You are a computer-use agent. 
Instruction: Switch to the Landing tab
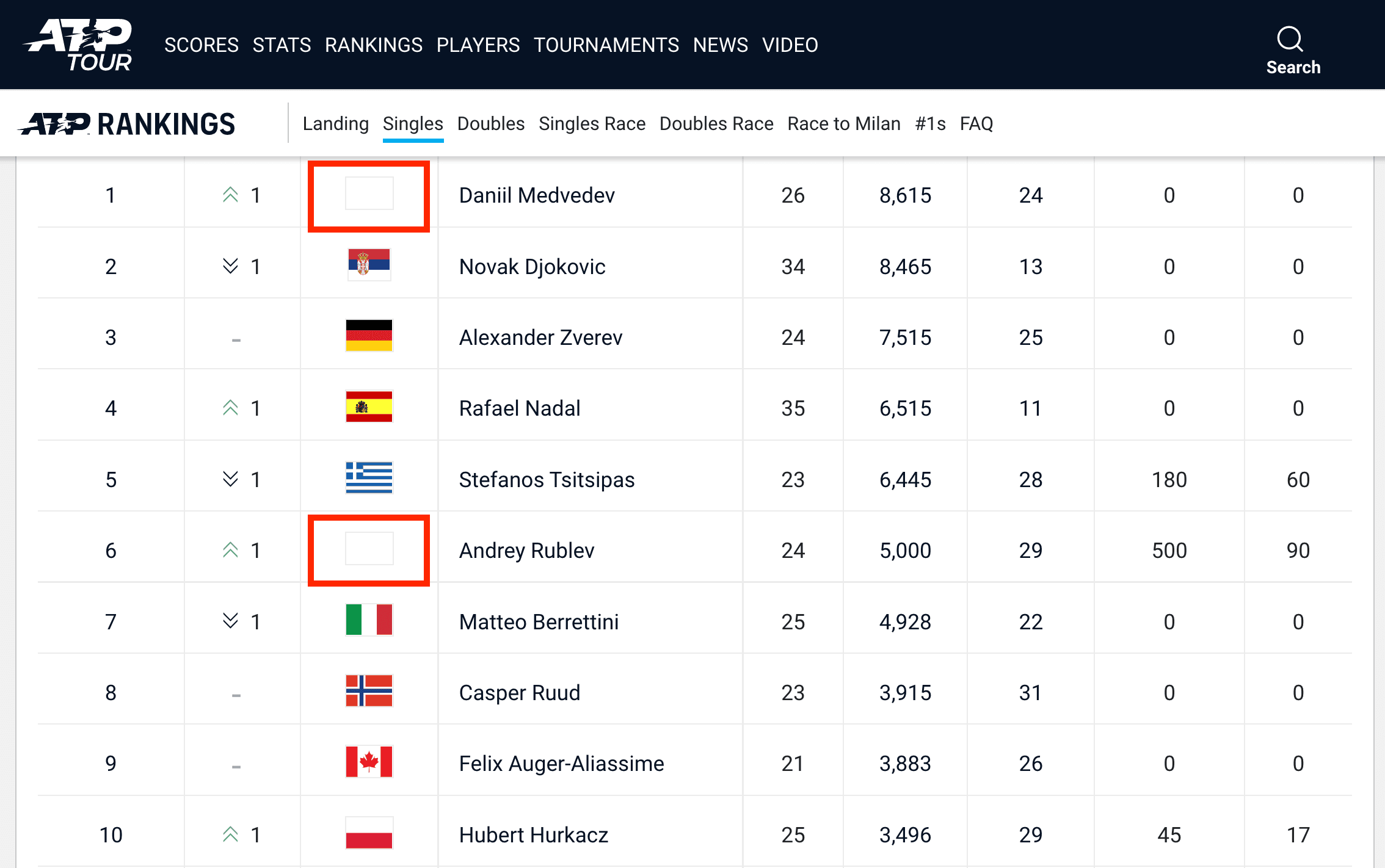[x=336, y=124]
